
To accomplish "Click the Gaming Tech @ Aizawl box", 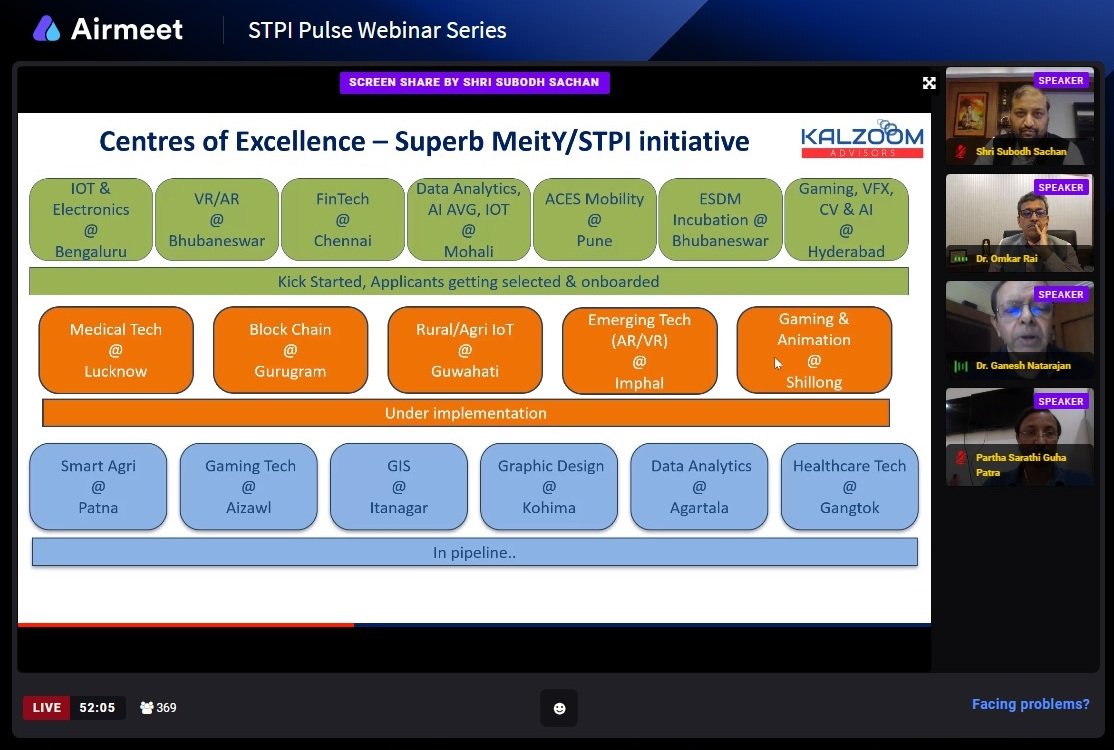I will pyautogui.click(x=249, y=487).
